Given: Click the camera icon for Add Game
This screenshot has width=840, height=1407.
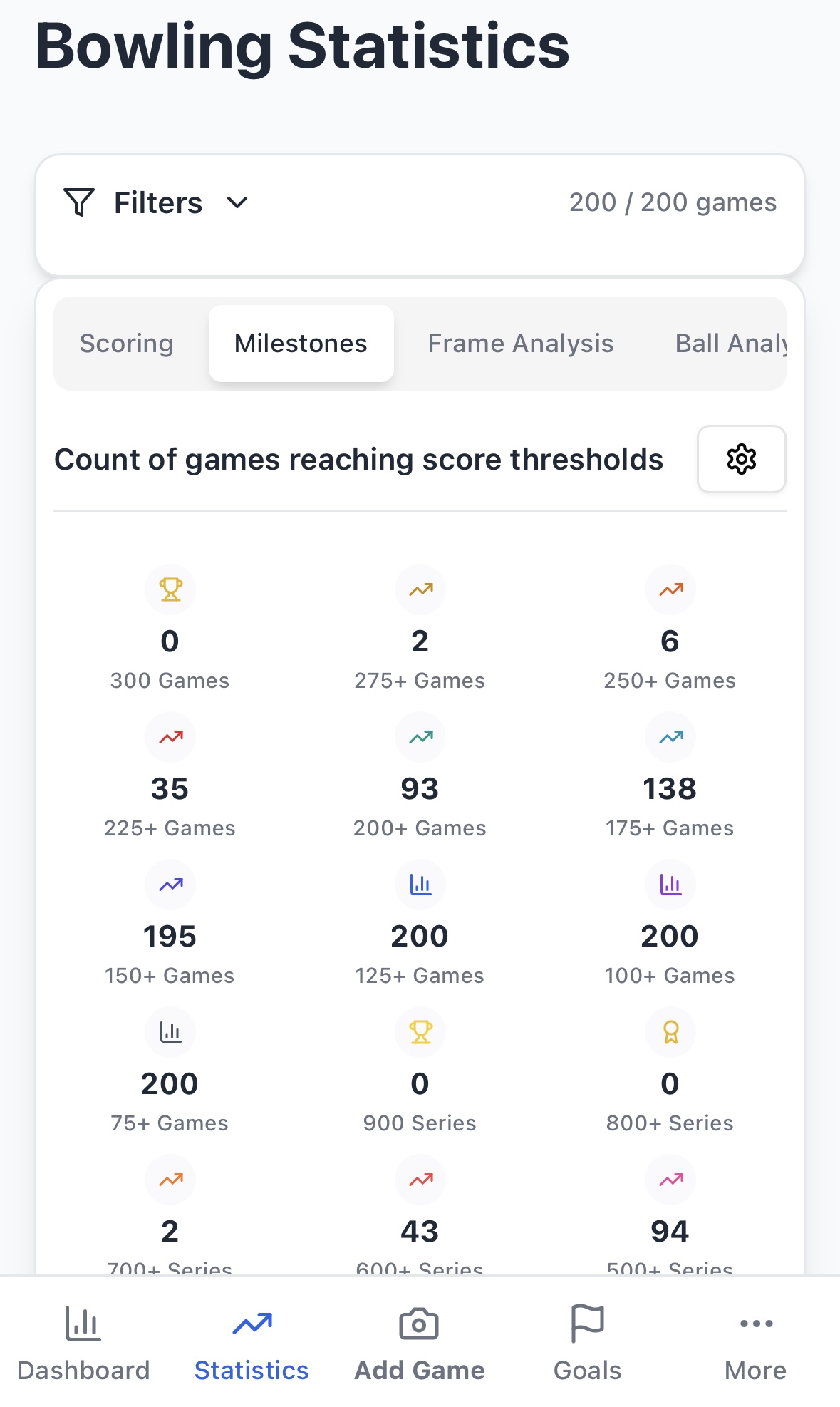Looking at the screenshot, I should pyautogui.click(x=420, y=1323).
